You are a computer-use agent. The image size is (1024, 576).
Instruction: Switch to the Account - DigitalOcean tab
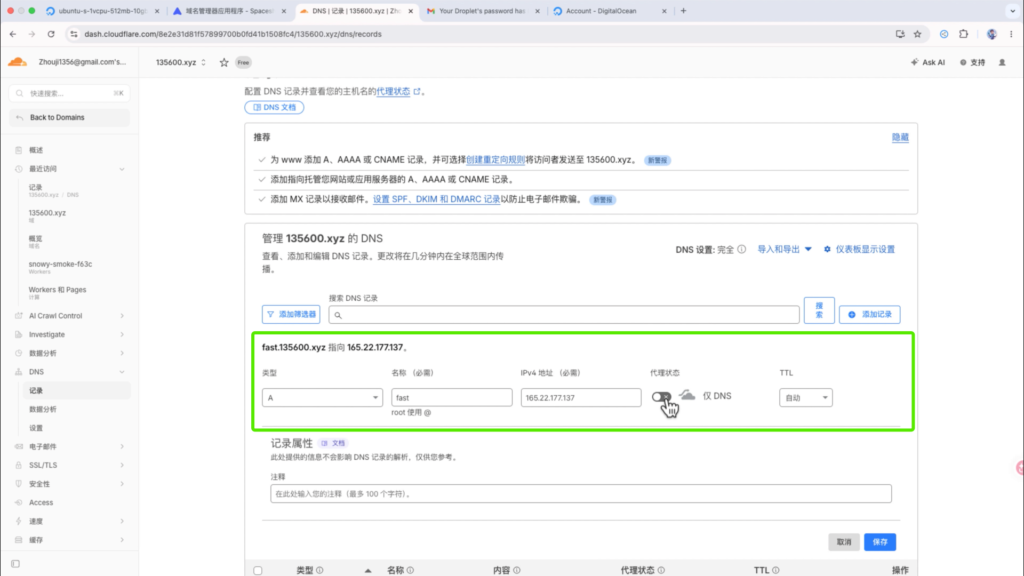coord(609,10)
